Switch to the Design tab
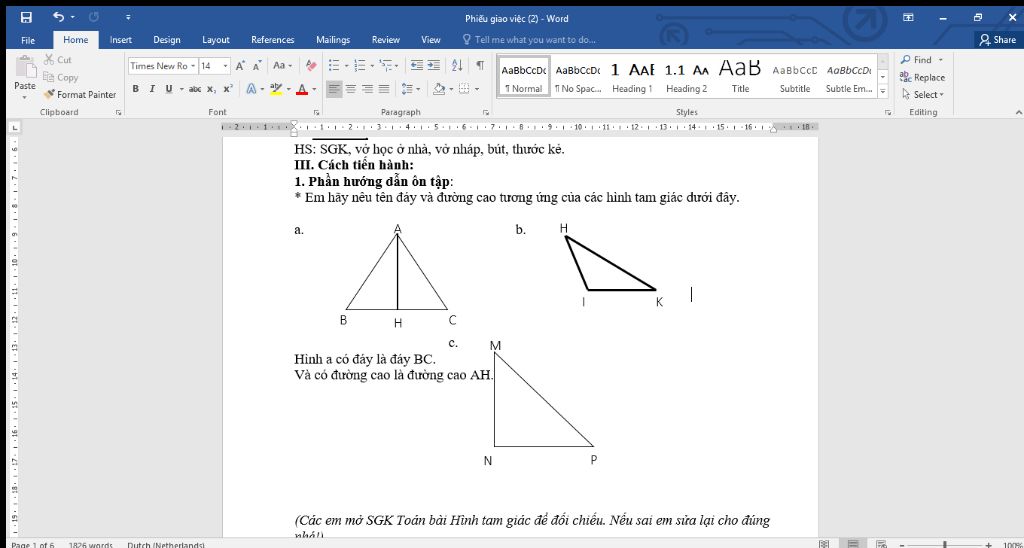Viewport: 1024px width, 548px height. 167,40
